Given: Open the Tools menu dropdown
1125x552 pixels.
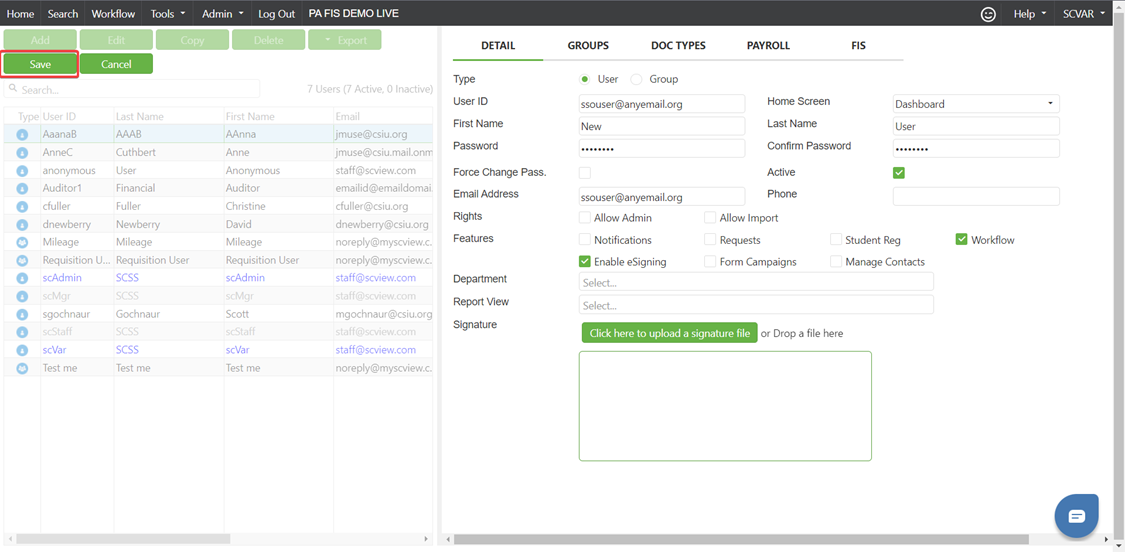Looking at the screenshot, I should pyautogui.click(x=168, y=14).
